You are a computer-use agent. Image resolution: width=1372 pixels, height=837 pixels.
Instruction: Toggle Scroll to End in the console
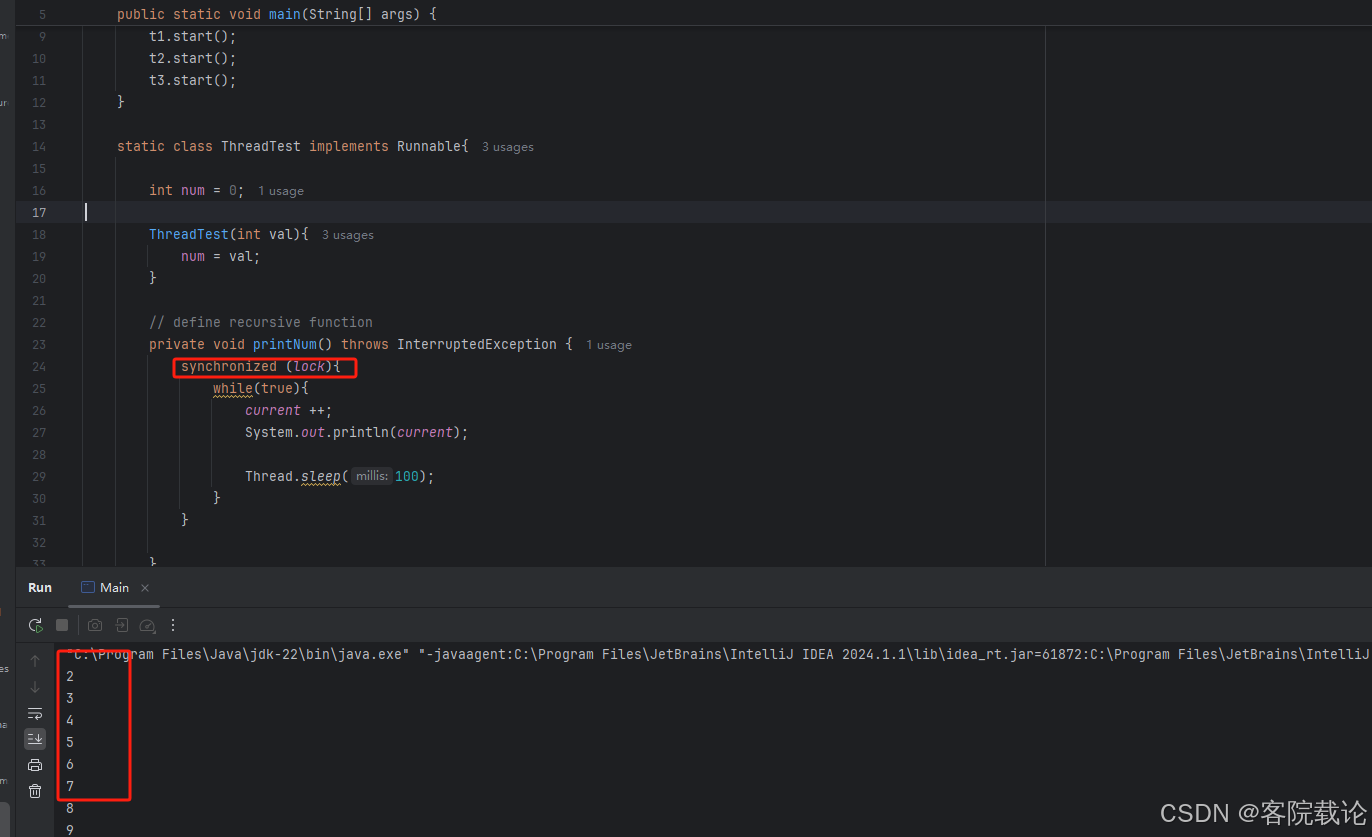(35, 739)
